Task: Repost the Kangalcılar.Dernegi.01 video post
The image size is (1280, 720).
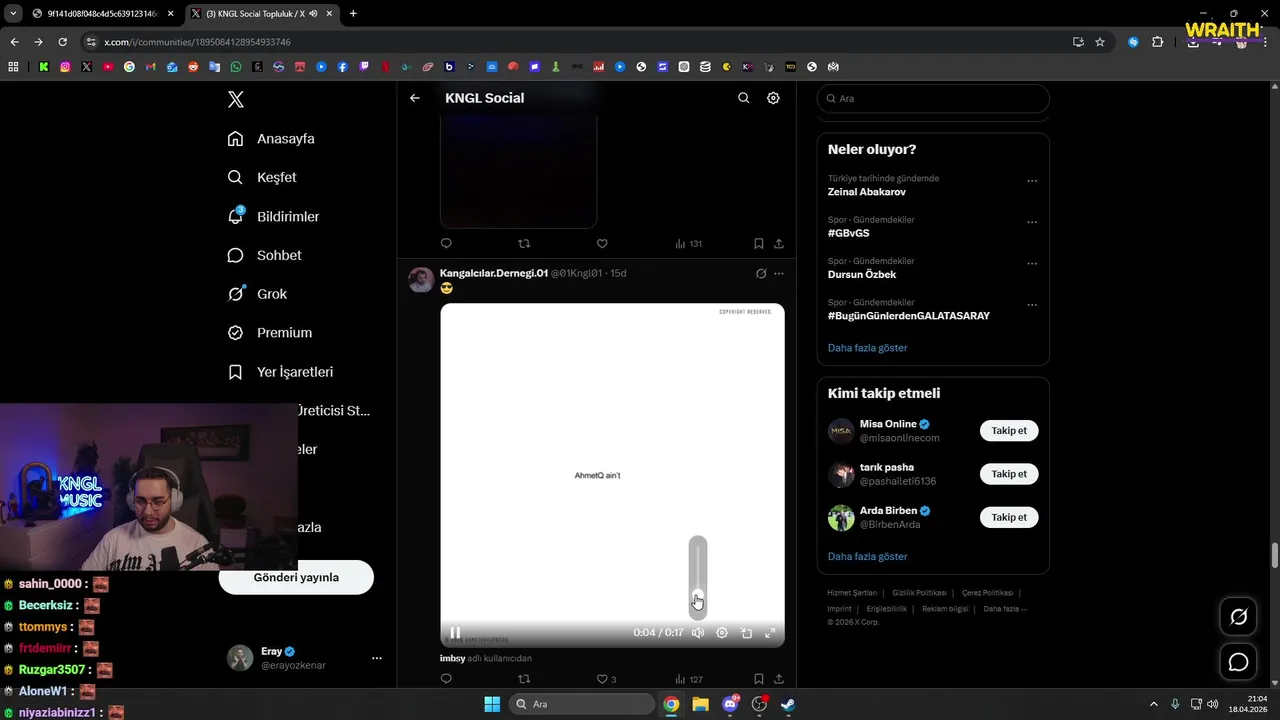Action: [524, 679]
